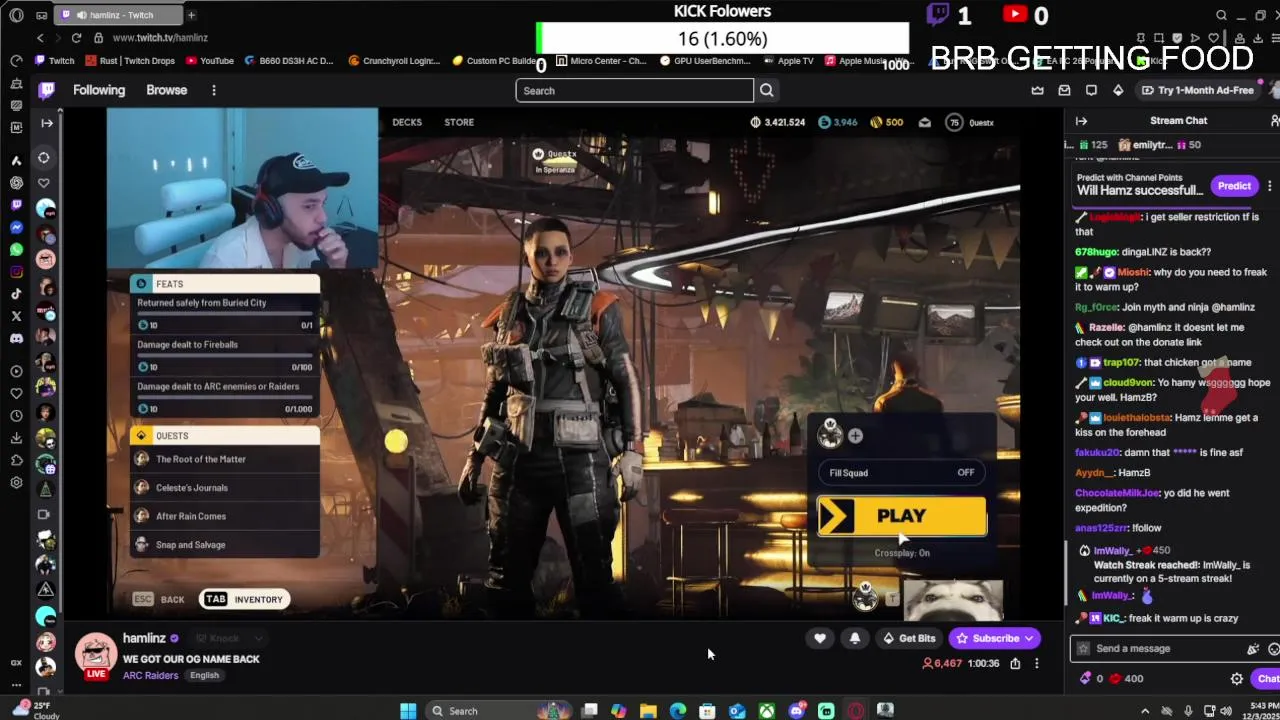
Task: Open File Explorer from taskbar
Action: (x=648, y=711)
